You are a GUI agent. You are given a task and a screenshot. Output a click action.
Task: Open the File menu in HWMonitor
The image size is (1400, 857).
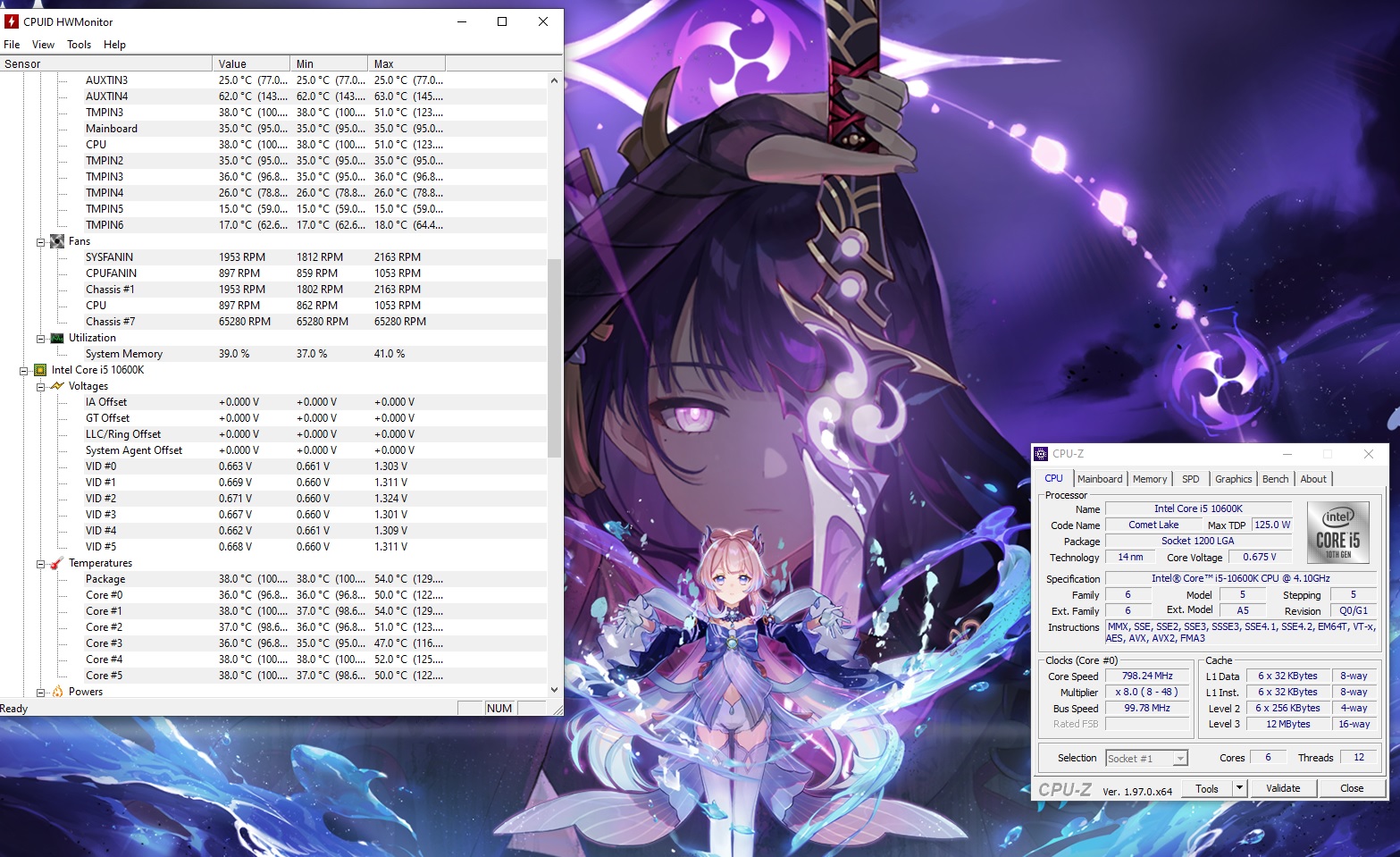(12, 45)
